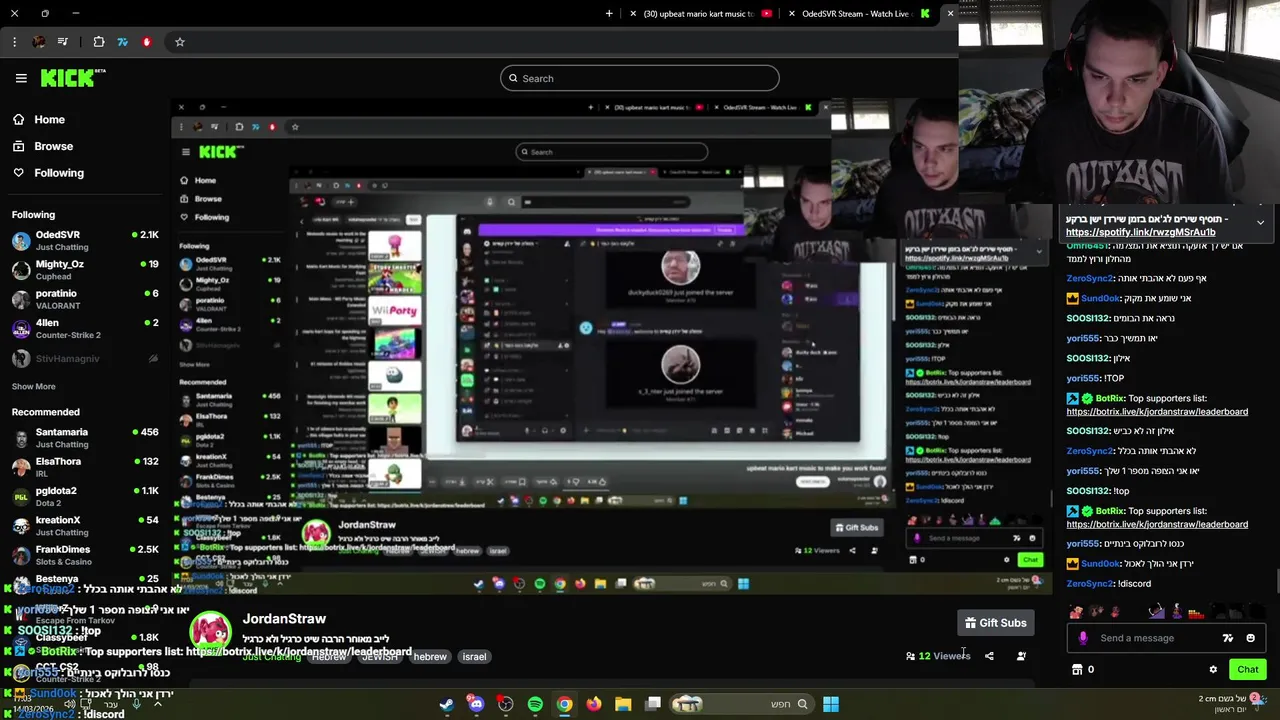
Task: Open Firefox from the taskbar
Action: pyautogui.click(x=594, y=704)
